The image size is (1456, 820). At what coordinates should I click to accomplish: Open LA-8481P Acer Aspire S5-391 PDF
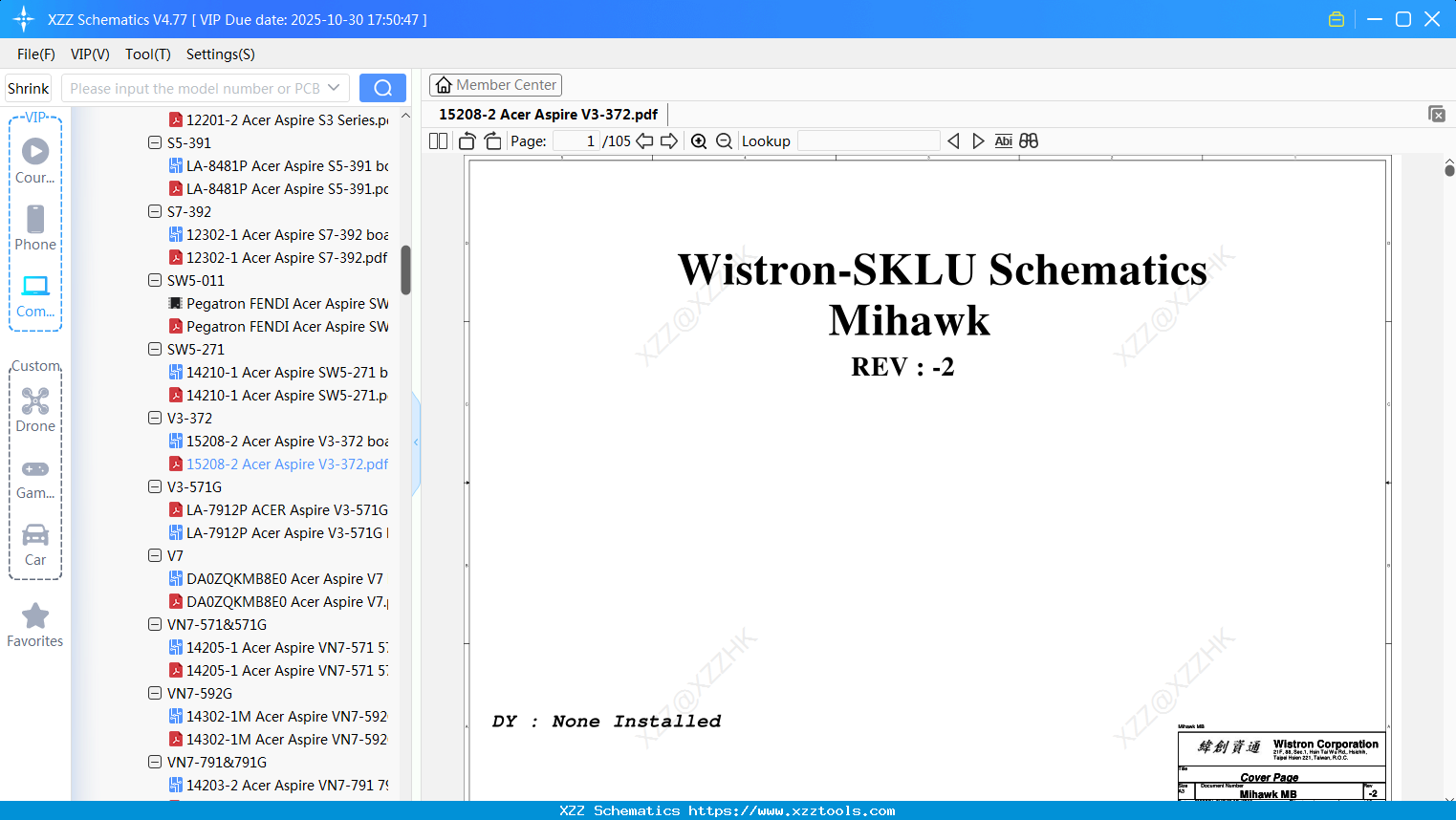pos(279,188)
